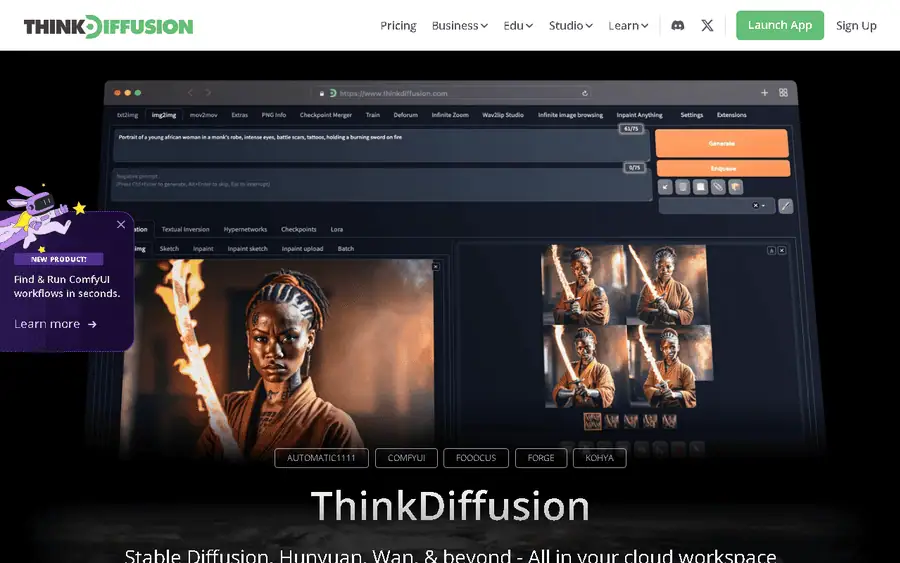Image resolution: width=900 pixels, height=563 pixels.
Task: Select the Inpaint sketch tab
Action: click(x=247, y=249)
